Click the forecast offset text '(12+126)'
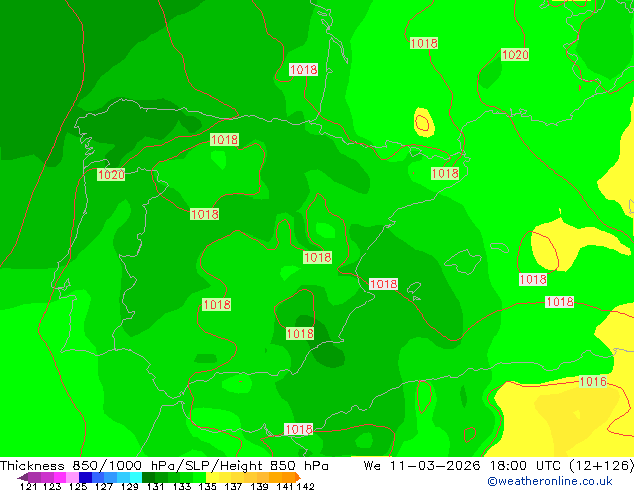This screenshot has height=490, width=634. pos(601,466)
